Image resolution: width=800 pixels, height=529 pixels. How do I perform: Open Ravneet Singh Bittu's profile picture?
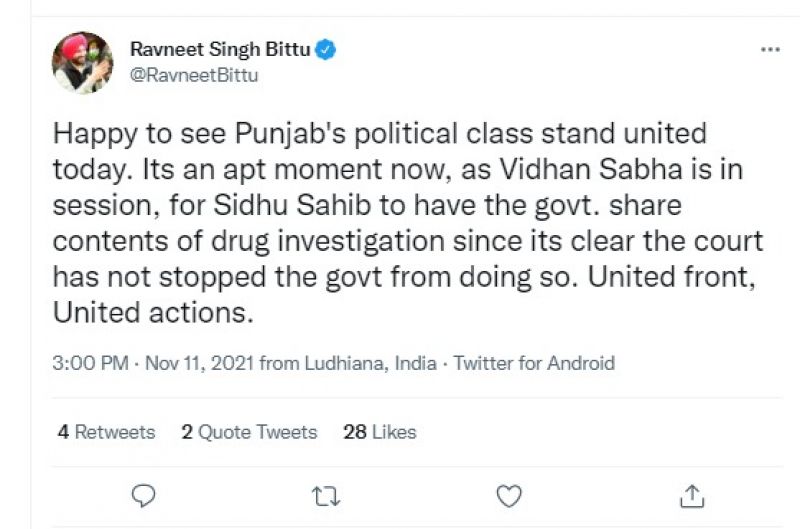click(x=82, y=62)
